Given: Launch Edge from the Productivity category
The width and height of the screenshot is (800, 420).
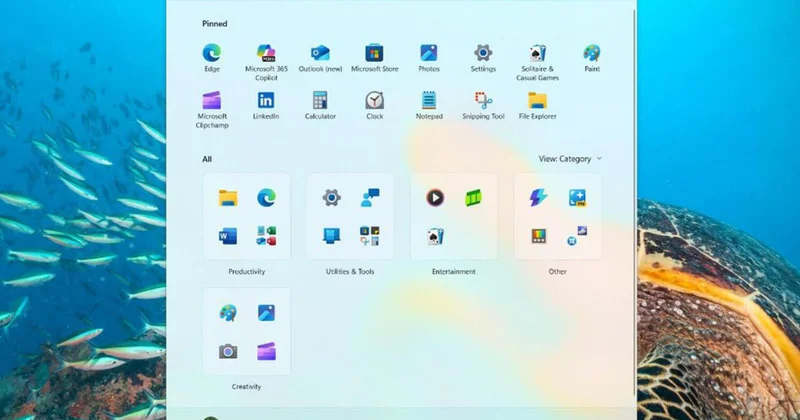Looking at the screenshot, I should click(x=266, y=198).
